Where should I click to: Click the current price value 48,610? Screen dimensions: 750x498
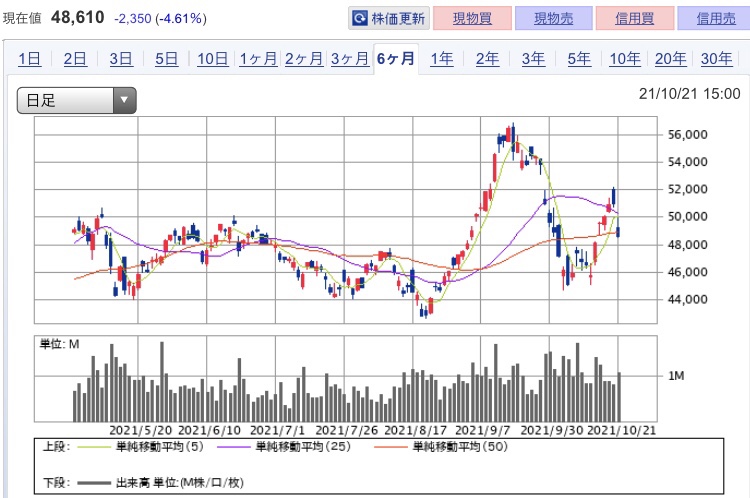[x=77, y=18]
